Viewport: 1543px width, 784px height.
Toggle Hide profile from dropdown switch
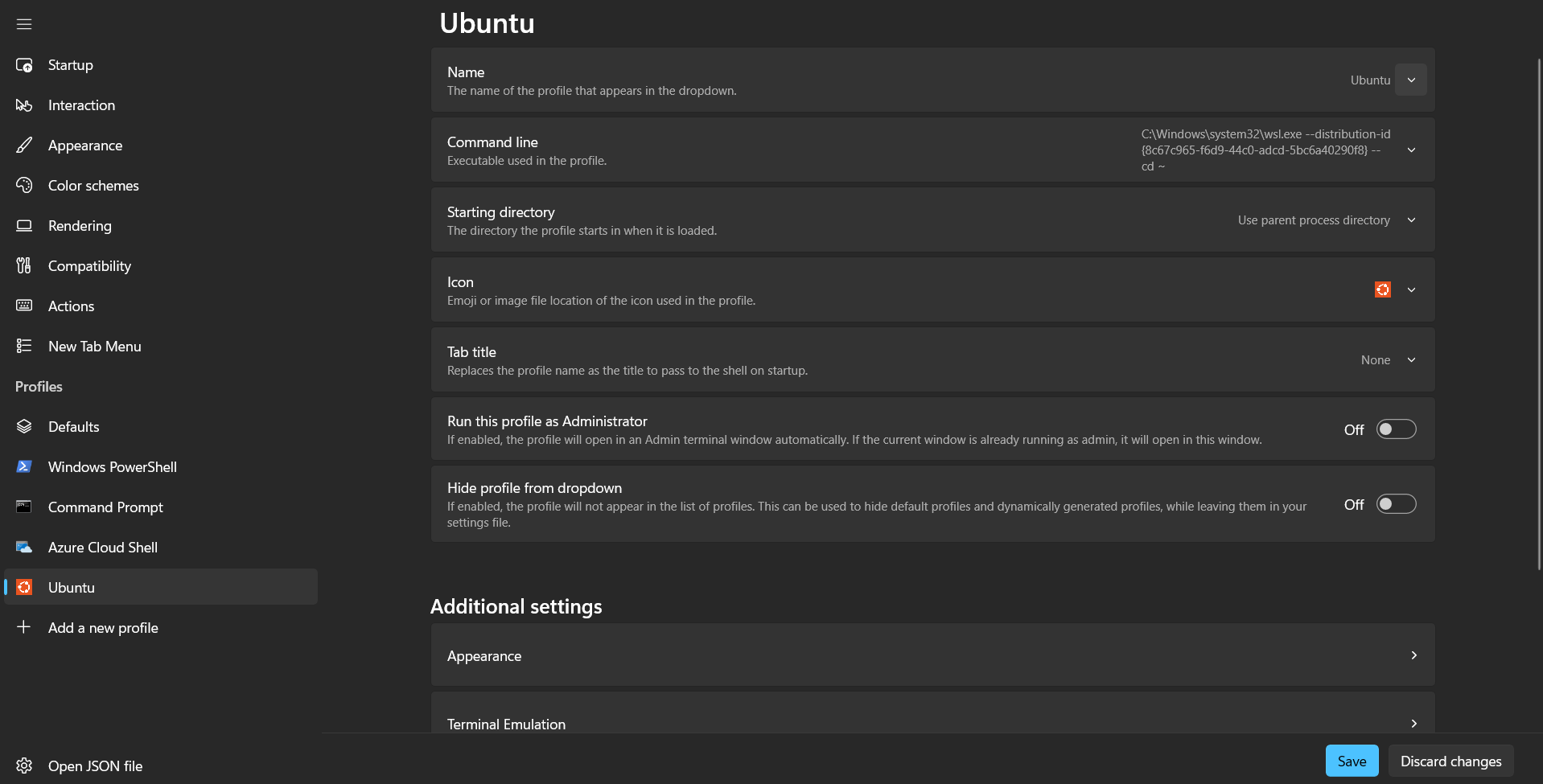(x=1397, y=504)
